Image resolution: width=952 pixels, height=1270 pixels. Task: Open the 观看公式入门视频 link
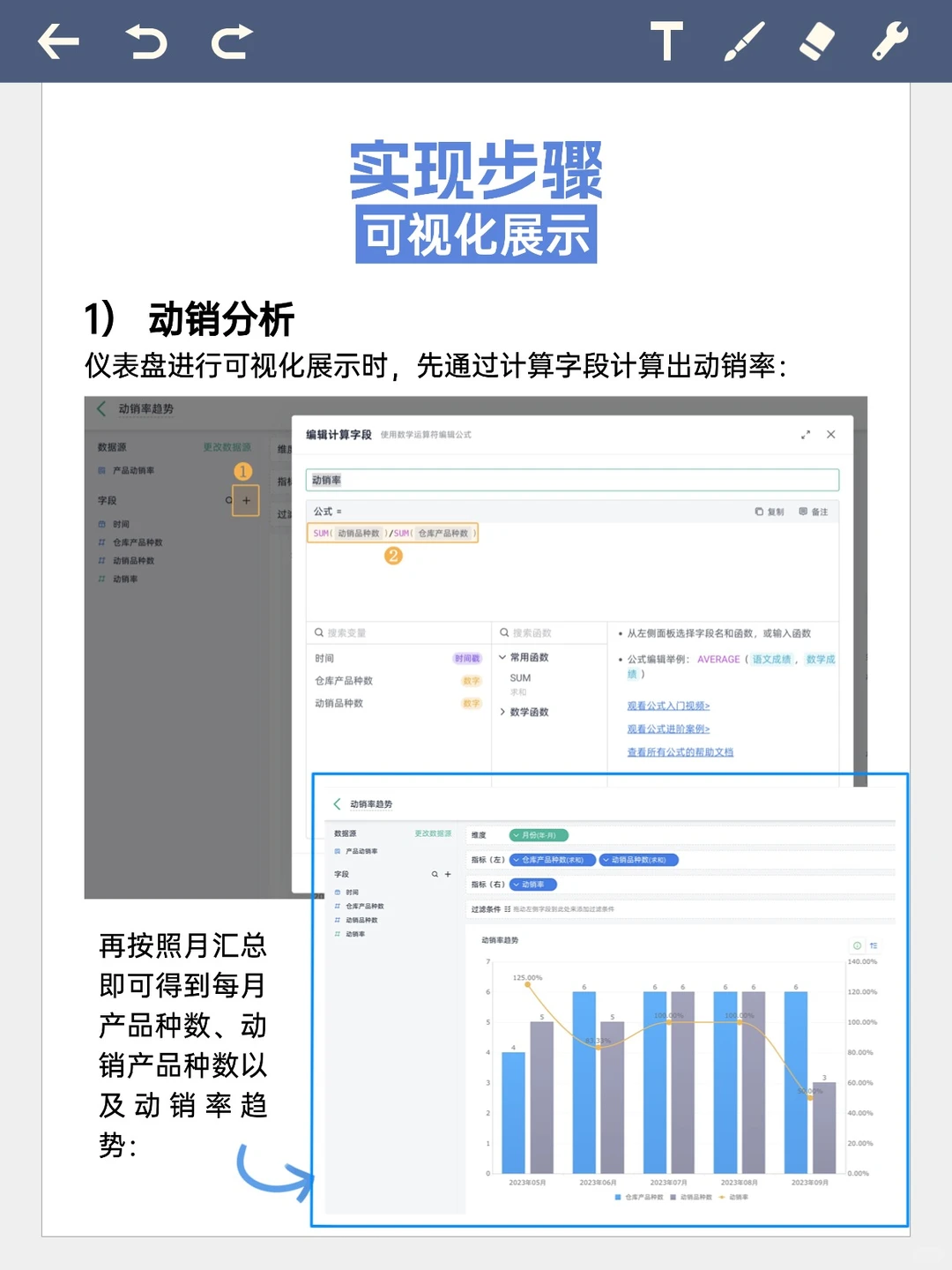tap(667, 706)
